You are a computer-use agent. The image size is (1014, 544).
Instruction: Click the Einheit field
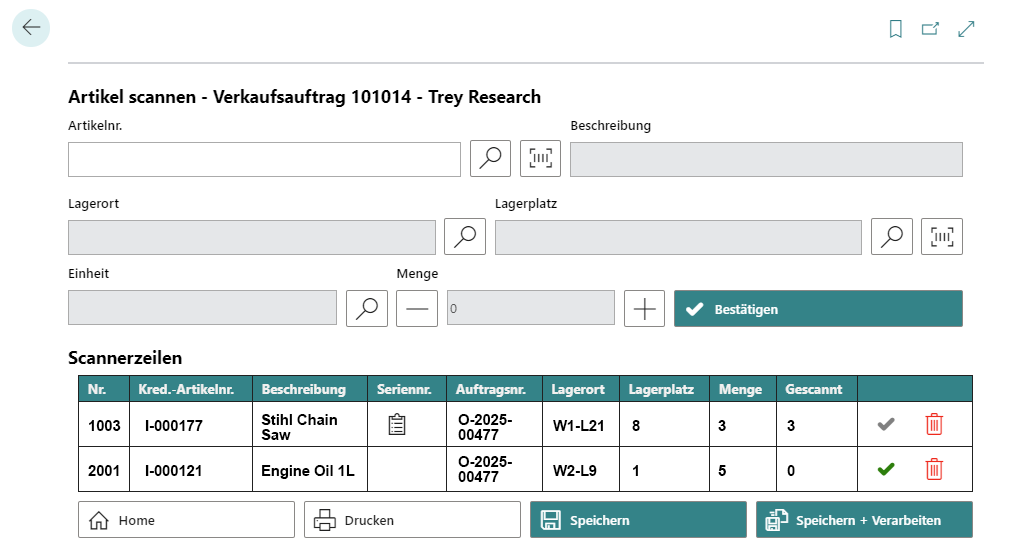[x=202, y=307]
